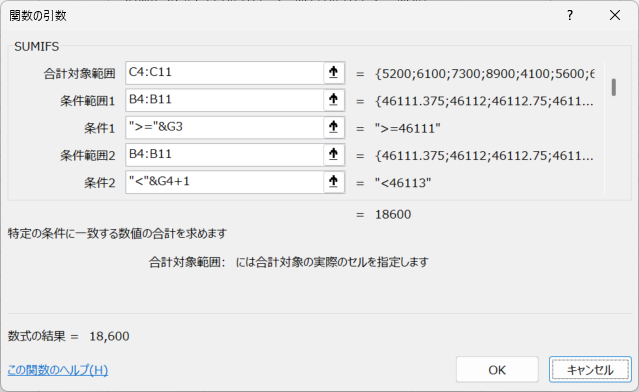639x392 pixels.
Task: Close the 関数の引数 dialog
Action: (615, 15)
